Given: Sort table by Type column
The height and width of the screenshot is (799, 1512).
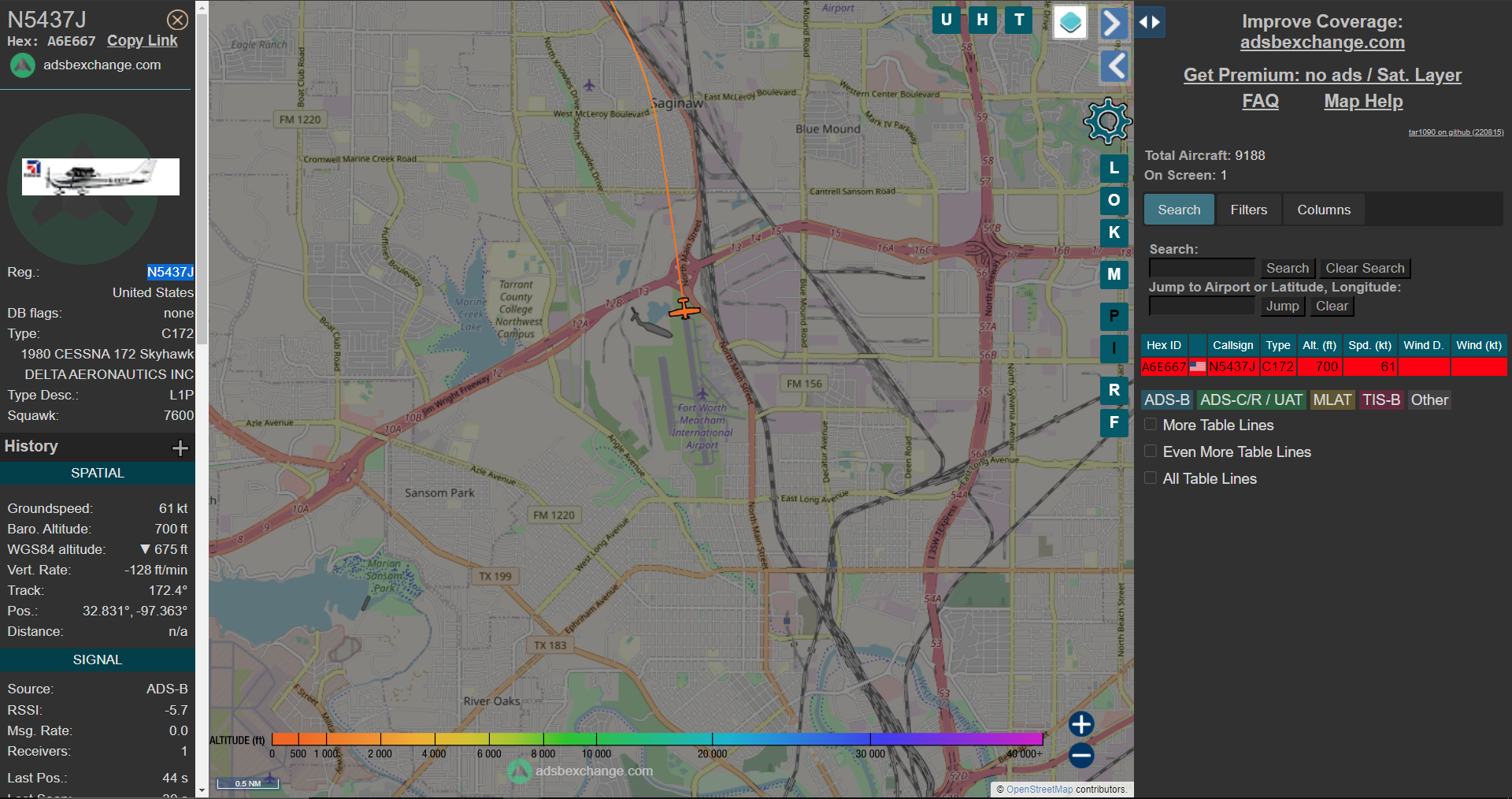Looking at the screenshot, I should (1278, 345).
